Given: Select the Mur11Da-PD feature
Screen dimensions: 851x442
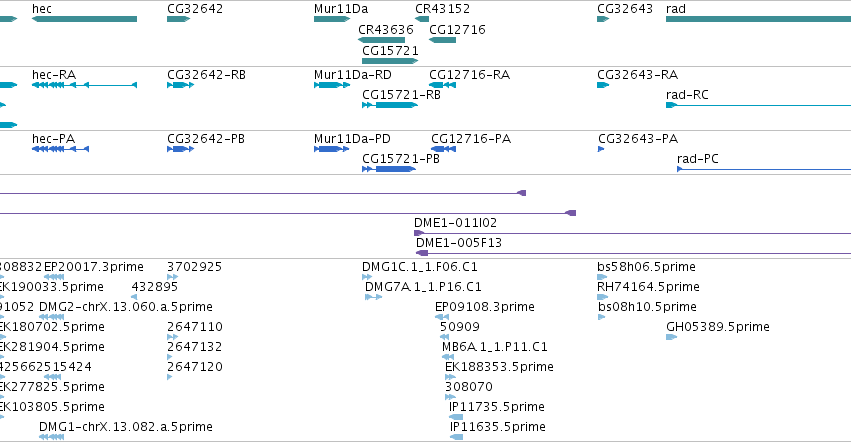Looking at the screenshot, I should pyautogui.click(x=331, y=149).
